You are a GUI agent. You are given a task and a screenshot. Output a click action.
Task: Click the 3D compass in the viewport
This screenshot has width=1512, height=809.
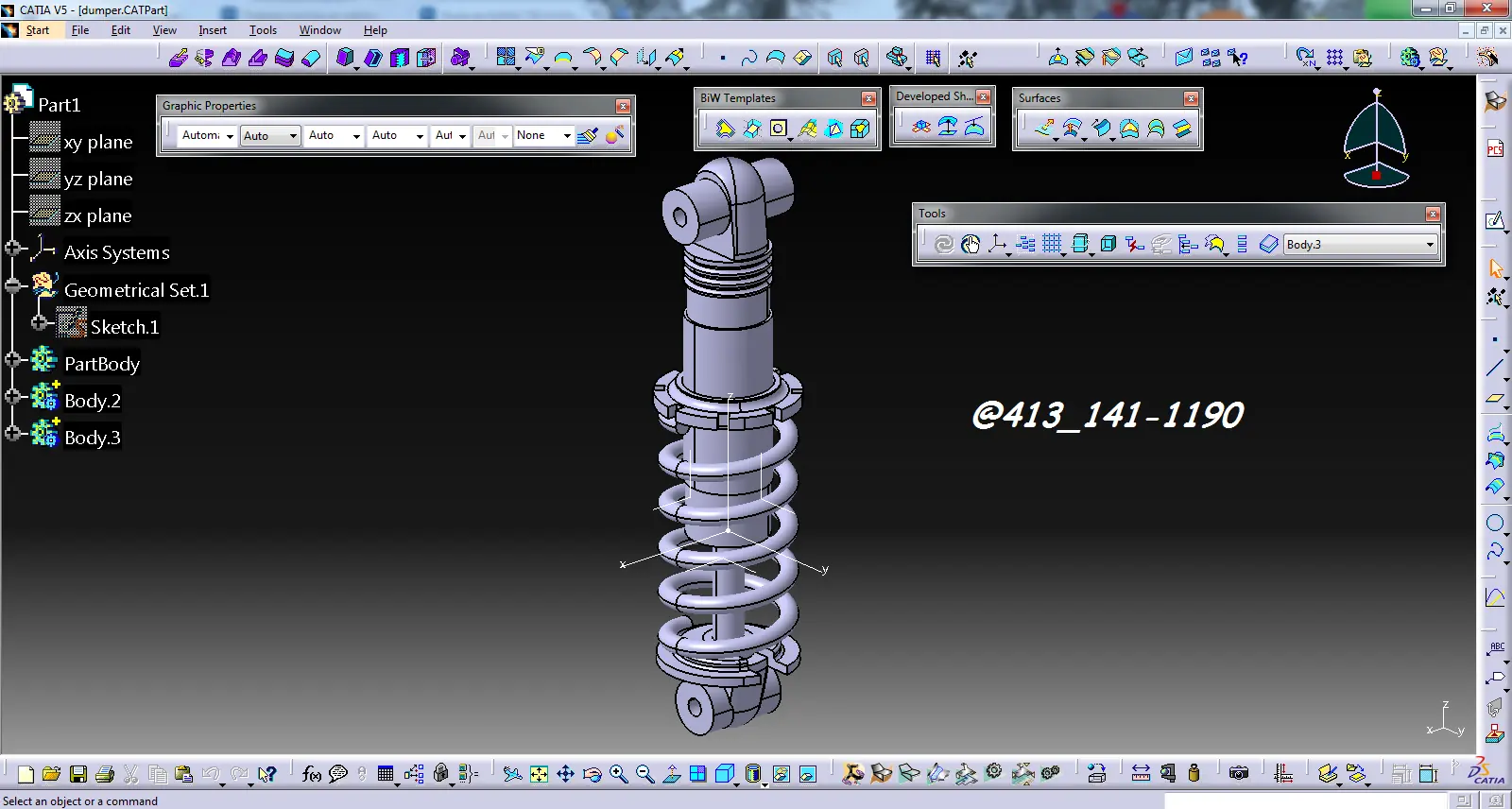[x=1376, y=138]
